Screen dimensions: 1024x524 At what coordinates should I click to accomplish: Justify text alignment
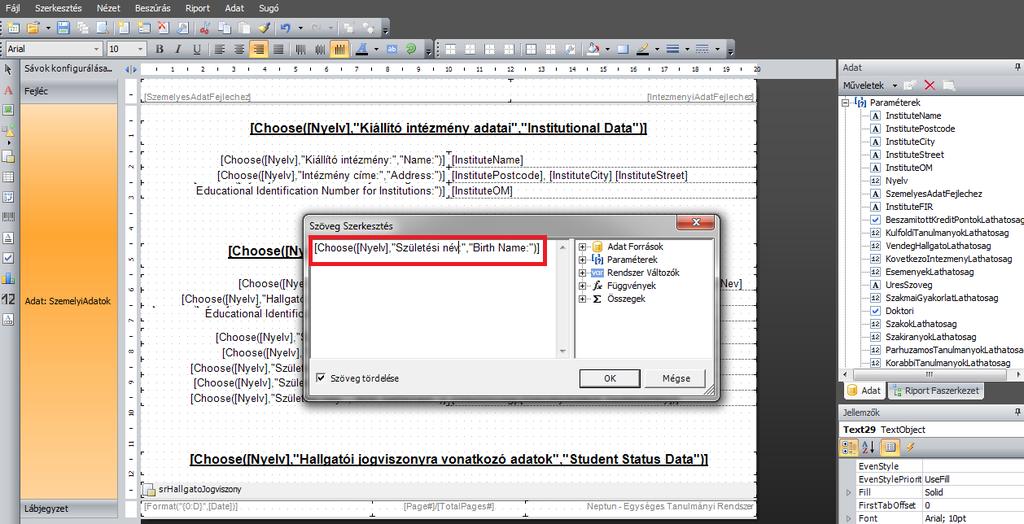[278, 49]
